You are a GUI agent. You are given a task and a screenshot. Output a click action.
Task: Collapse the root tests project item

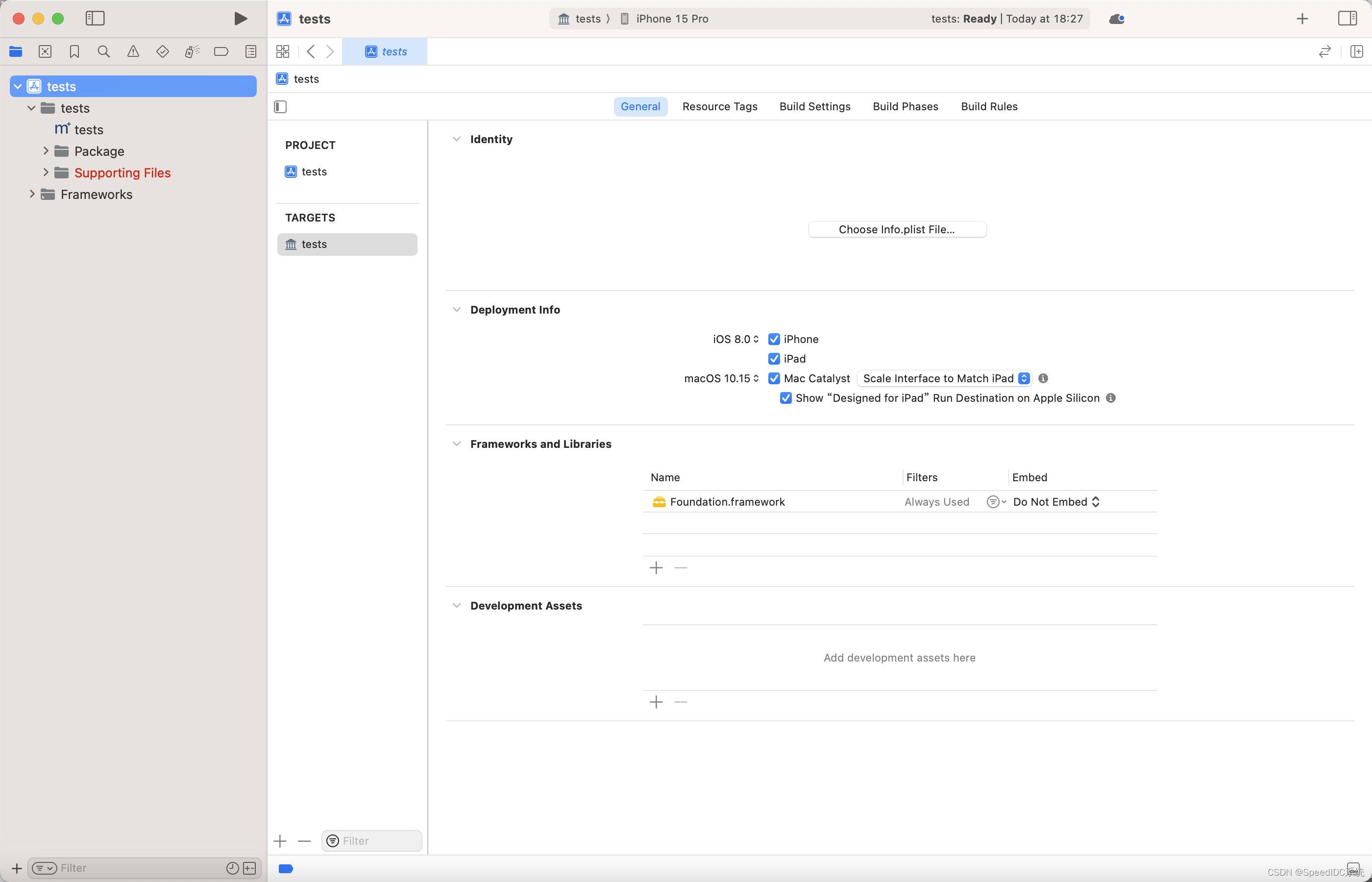click(x=18, y=86)
